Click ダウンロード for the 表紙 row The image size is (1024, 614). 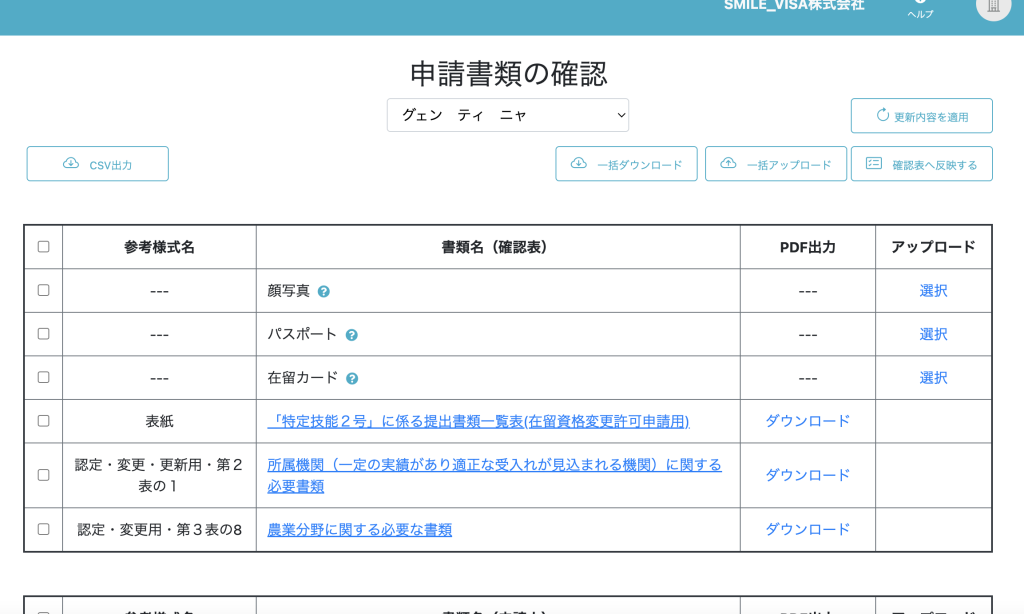pyautogui.click(x=807, y=421)
